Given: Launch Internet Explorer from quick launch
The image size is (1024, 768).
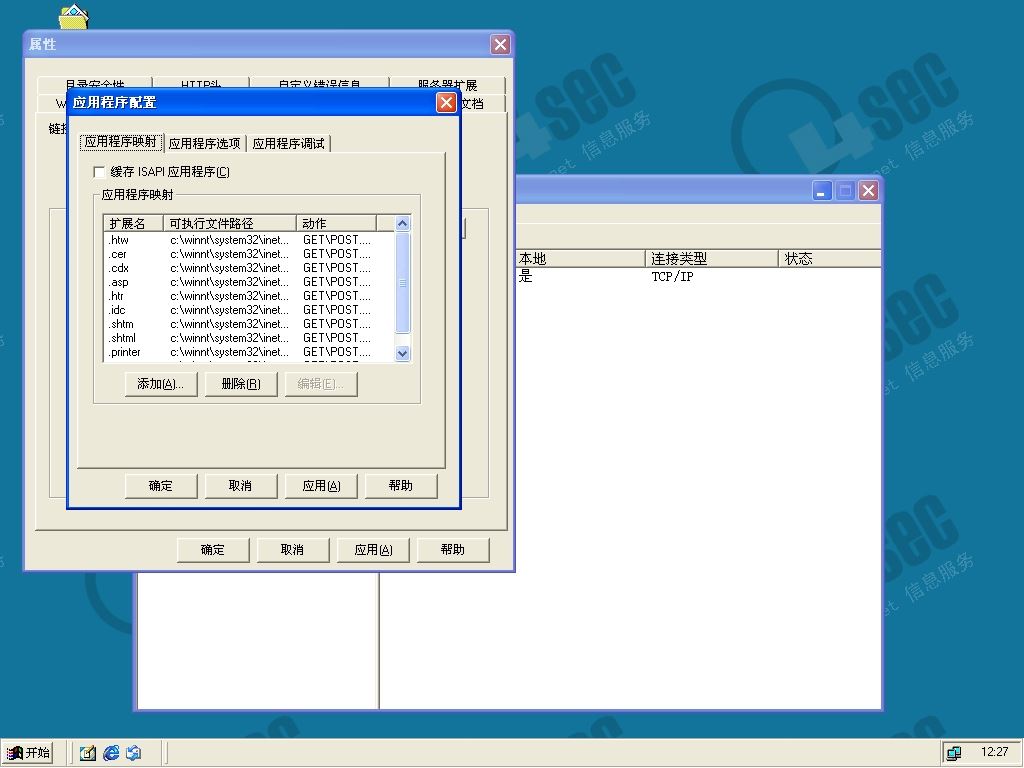Looking at the screenshot, I should pos(111,753).
